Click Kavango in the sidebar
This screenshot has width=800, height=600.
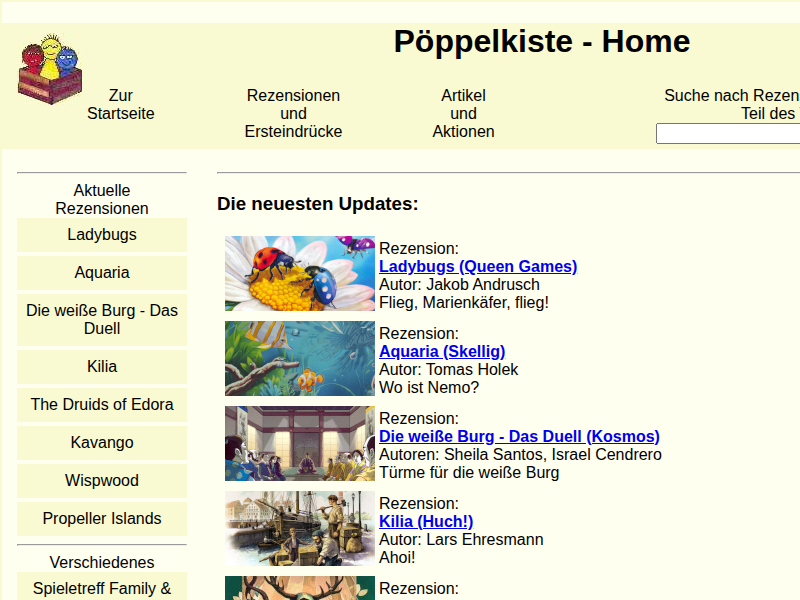point(102,443)
